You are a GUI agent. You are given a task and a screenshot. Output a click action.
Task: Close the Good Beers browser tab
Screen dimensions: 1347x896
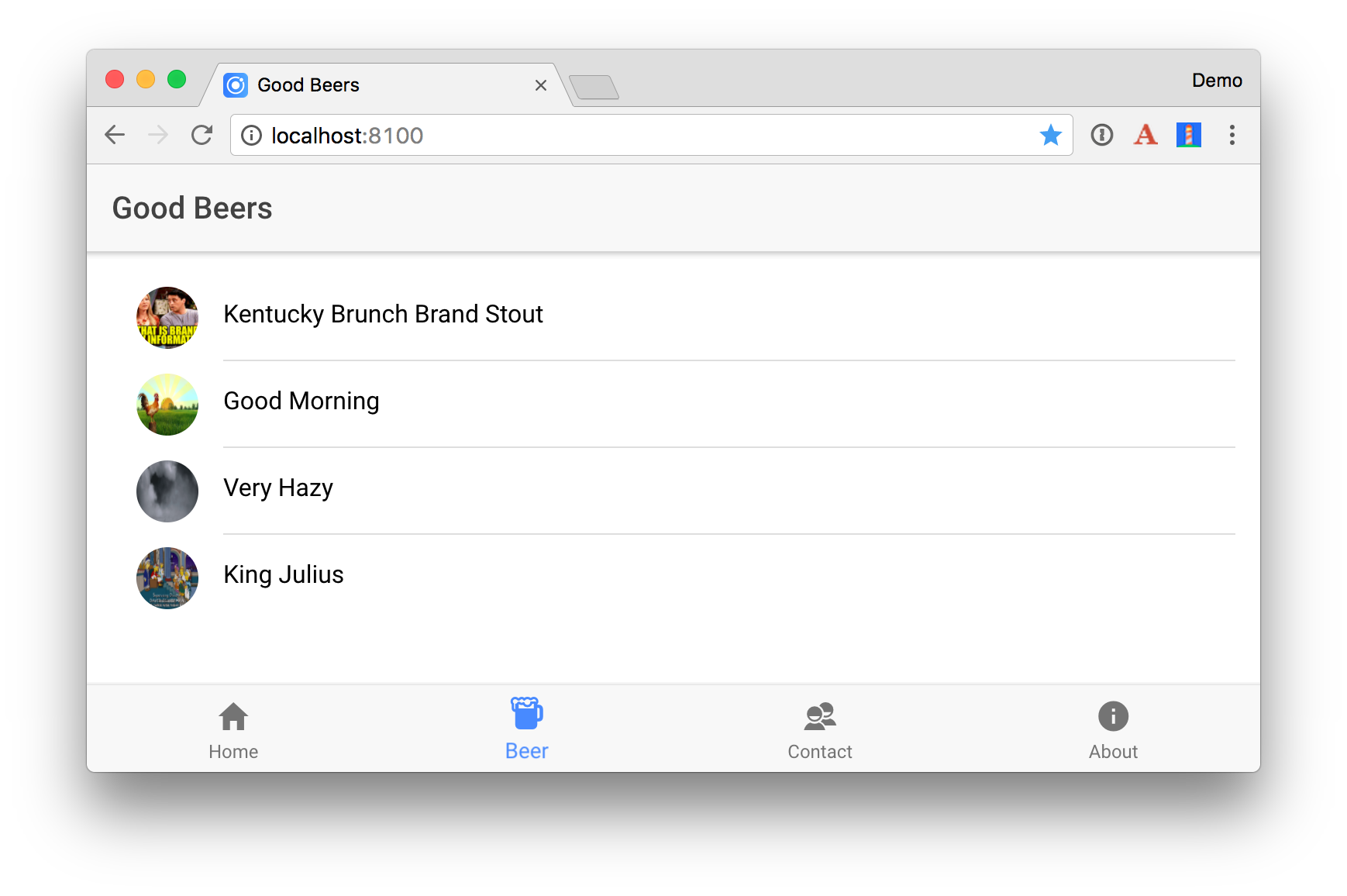tap(541, 85)
